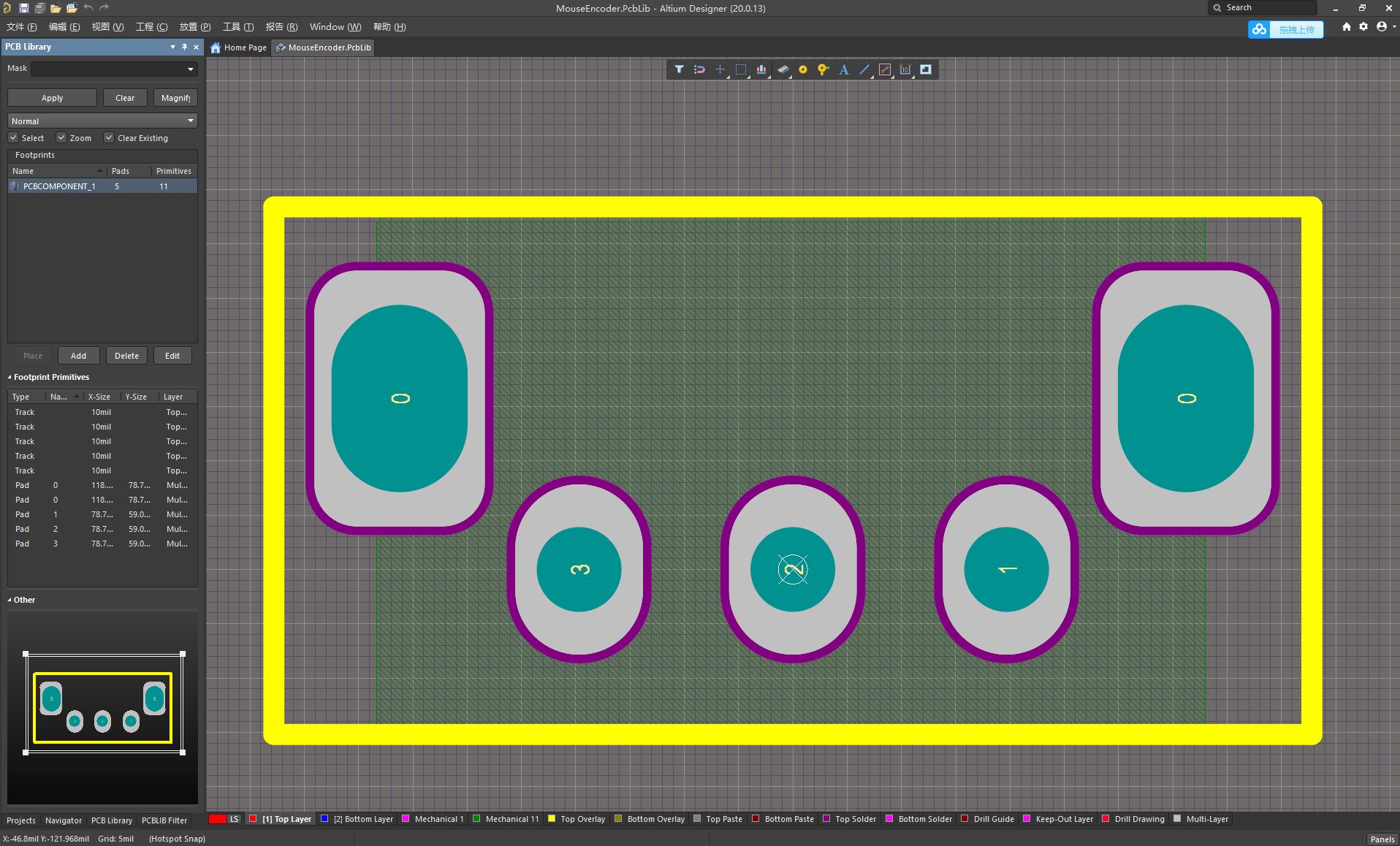
Task: Toggle the Clear Existing checkbox
Action: pyautogui.click(x=109, y=137)
